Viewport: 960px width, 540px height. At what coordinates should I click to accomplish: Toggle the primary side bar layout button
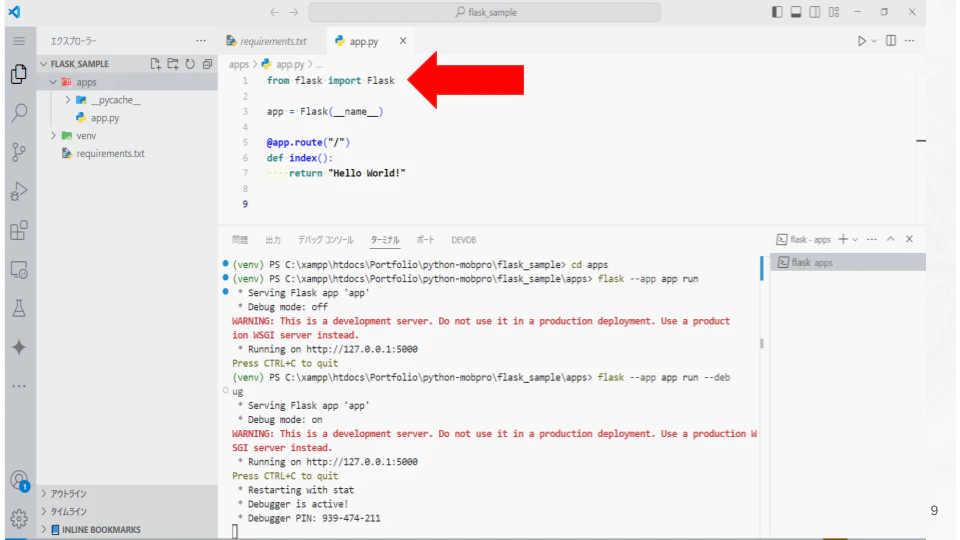[x=777, y=12]
